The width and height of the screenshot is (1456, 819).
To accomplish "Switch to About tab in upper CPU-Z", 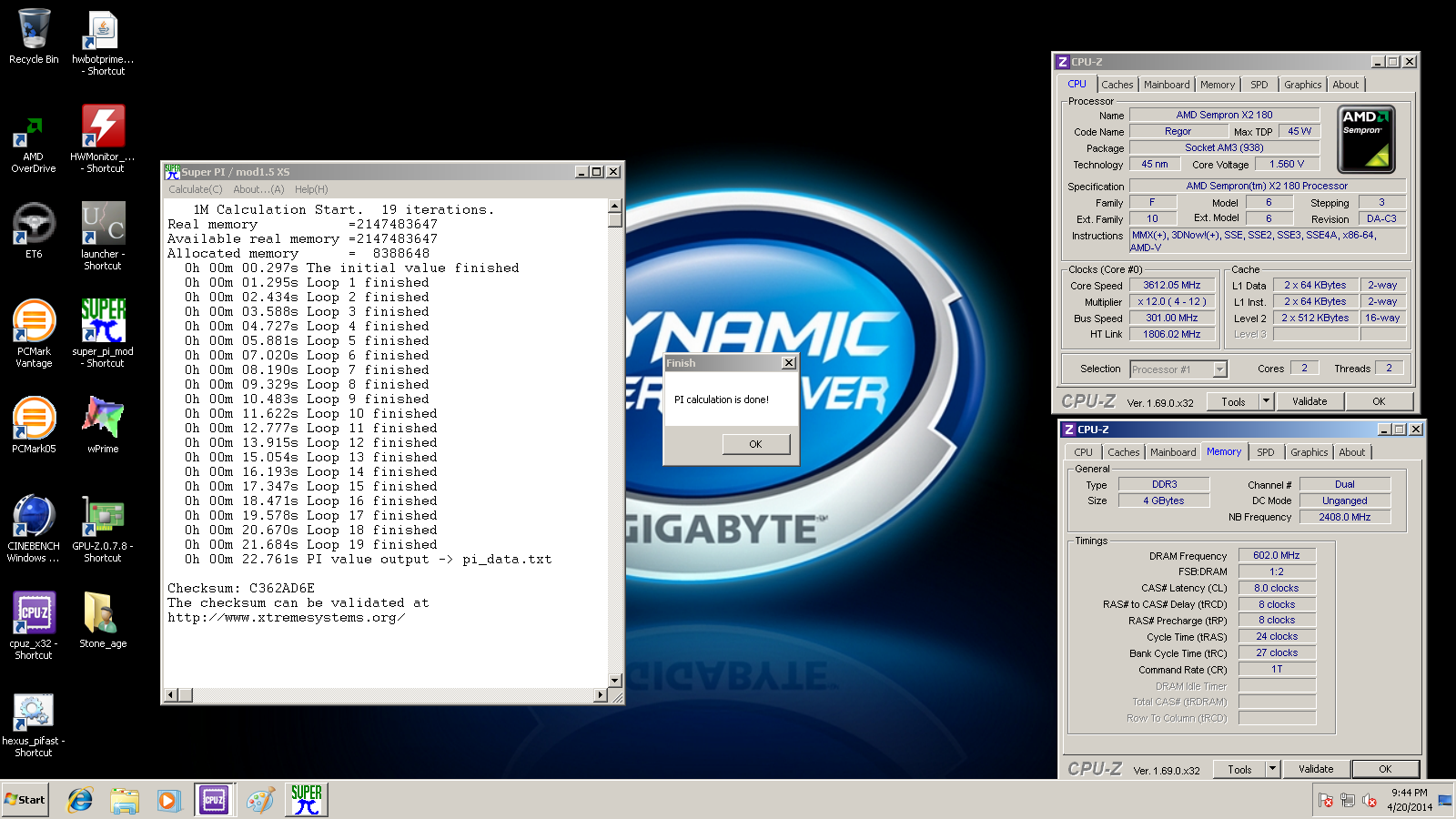I will click(x=1346, y=85).
